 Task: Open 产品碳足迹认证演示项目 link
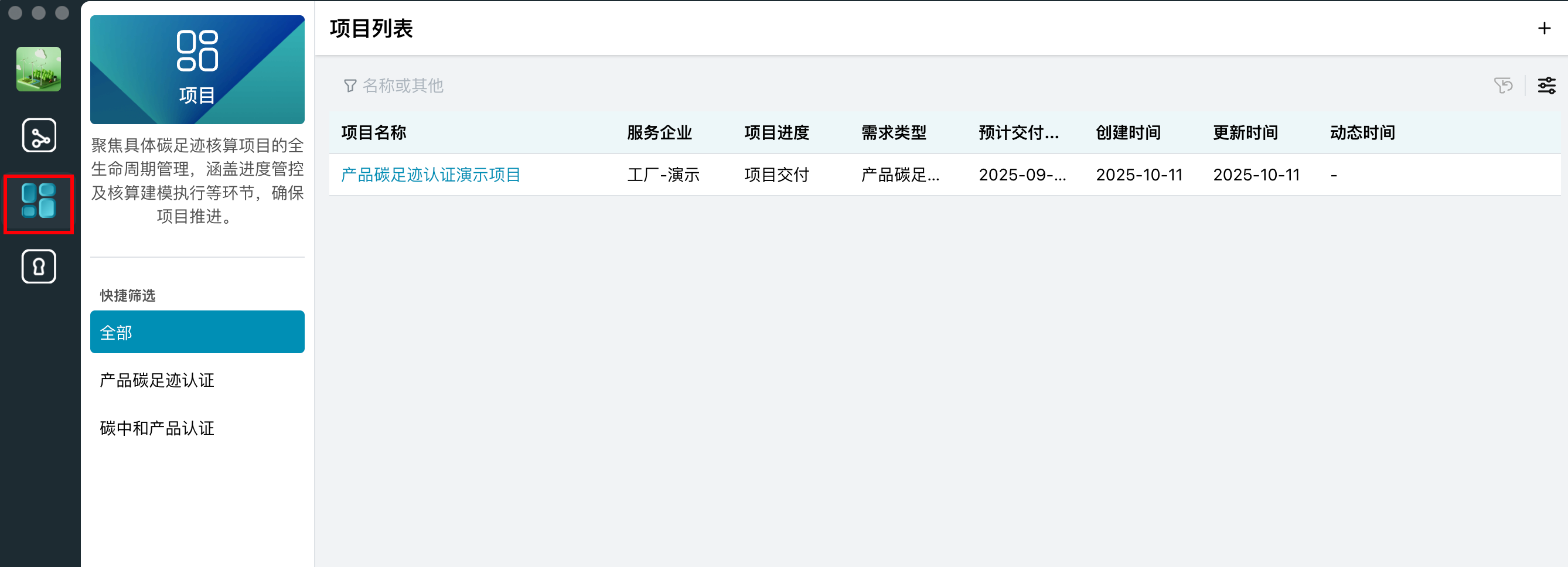coord(430,175)
